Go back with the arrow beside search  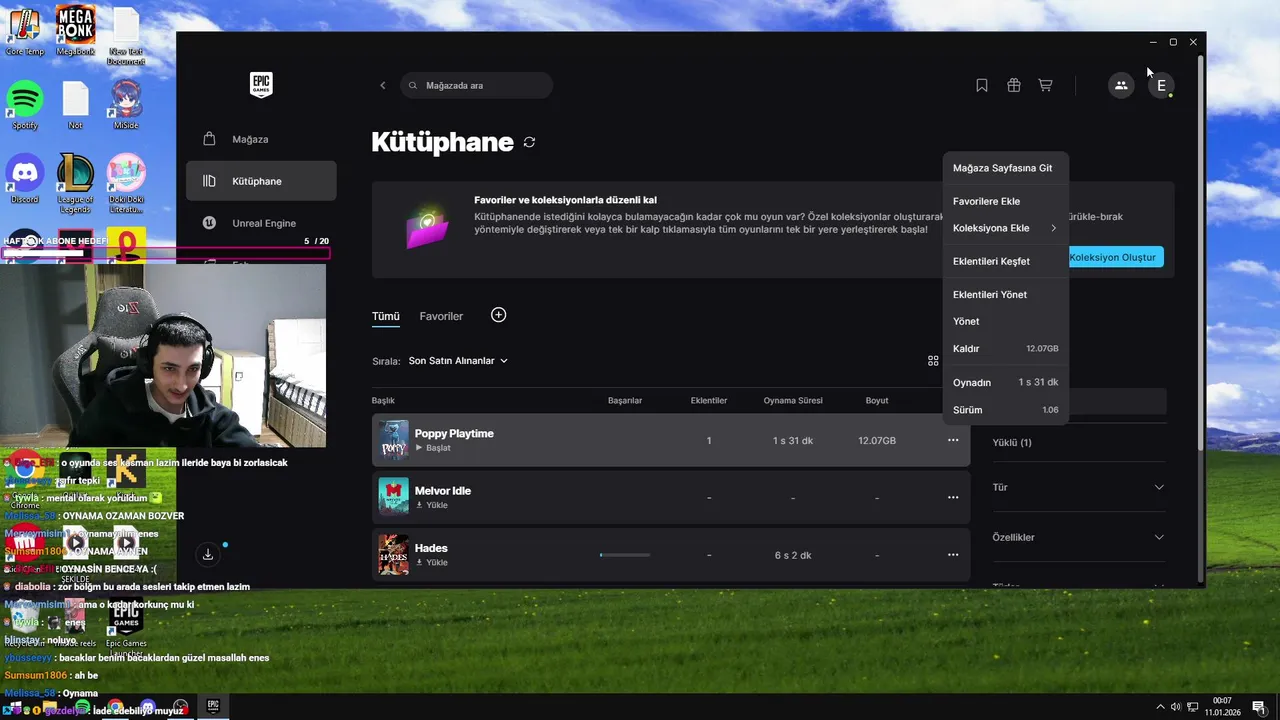pos(382,85)
